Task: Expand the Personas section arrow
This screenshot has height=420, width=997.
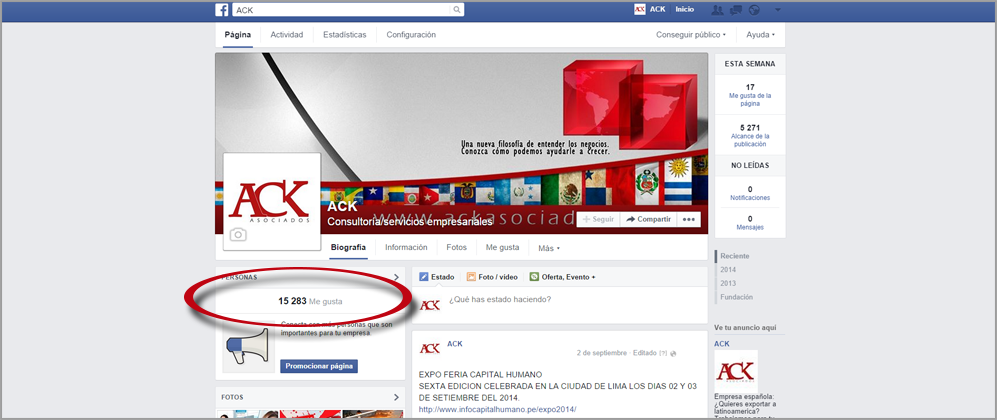Action: pos(396,277)
